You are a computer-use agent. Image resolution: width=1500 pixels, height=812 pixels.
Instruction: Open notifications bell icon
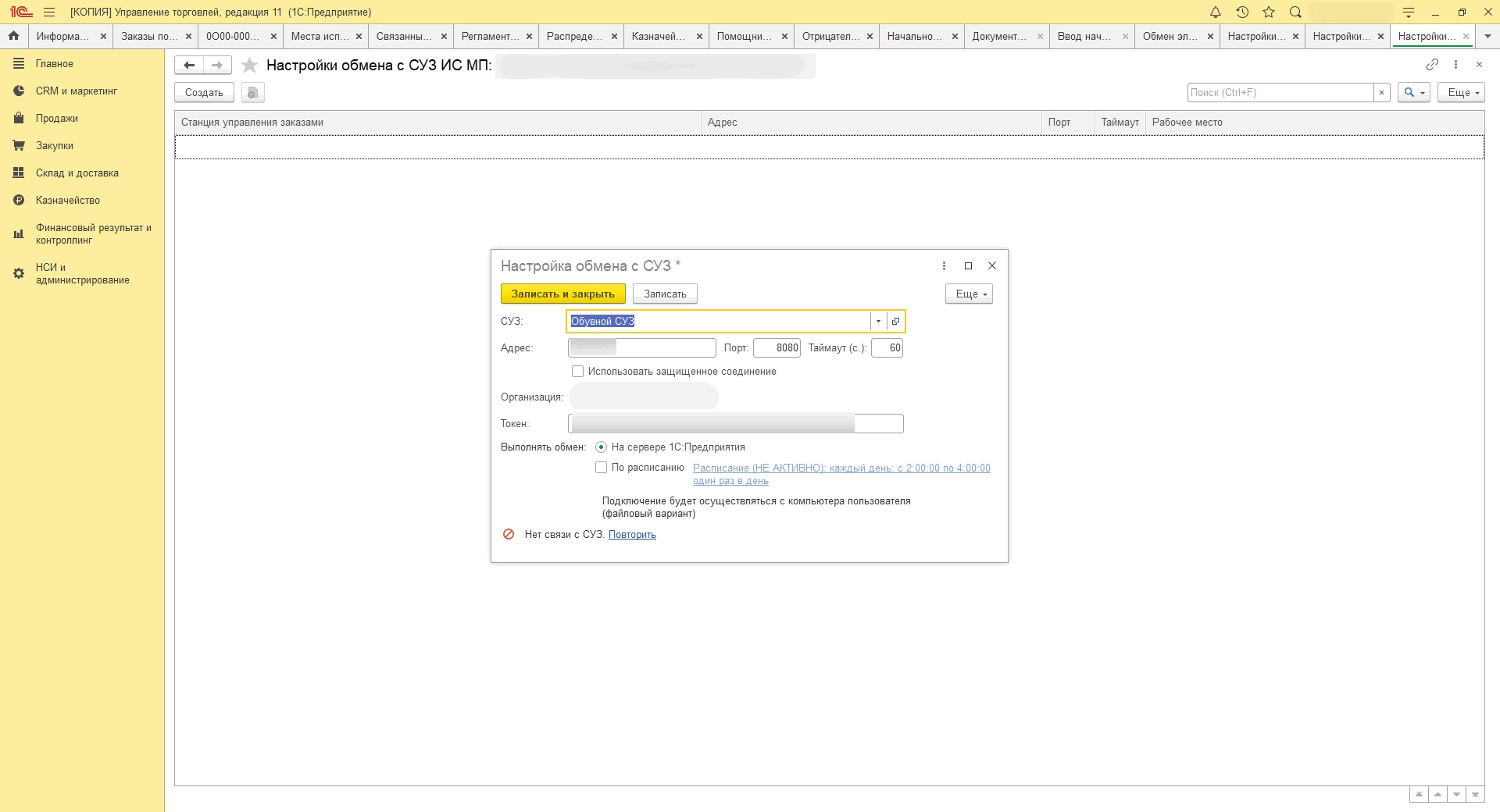(1215, 12)
